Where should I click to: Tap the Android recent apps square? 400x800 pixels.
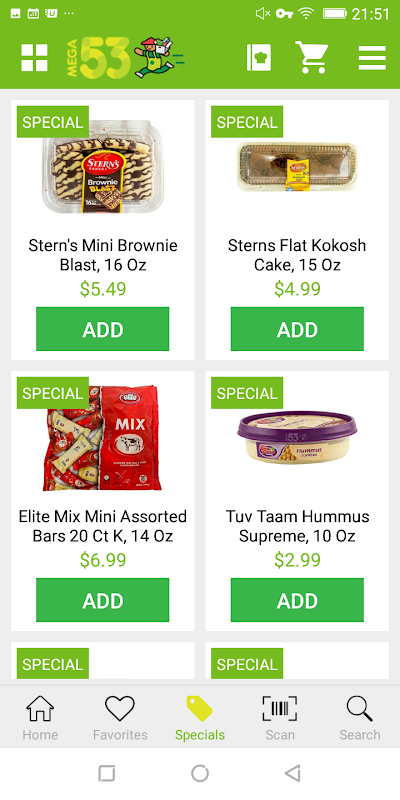(x=106, y=773)
